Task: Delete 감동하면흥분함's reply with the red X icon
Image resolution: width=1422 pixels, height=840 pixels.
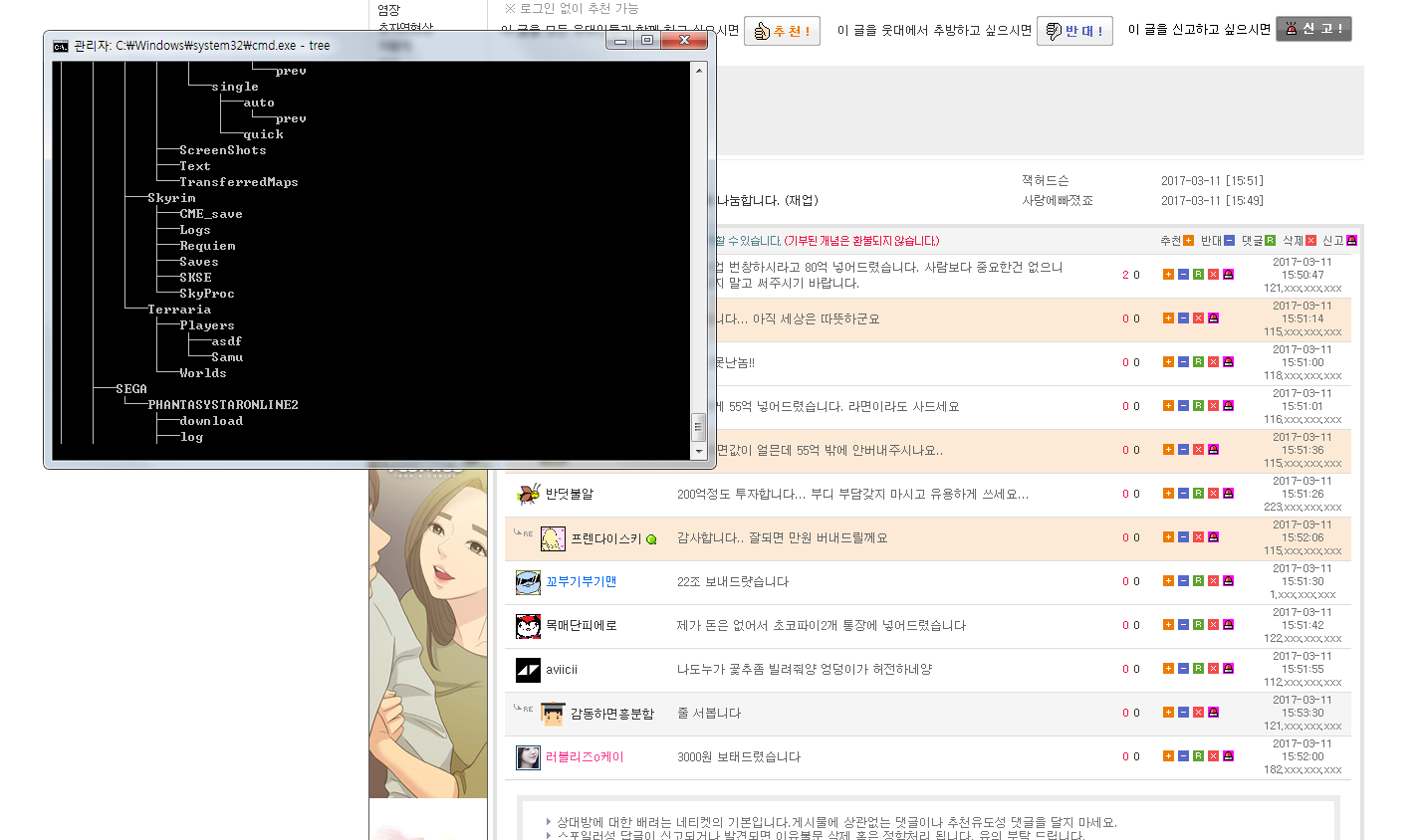Action: pos(1198,713)
